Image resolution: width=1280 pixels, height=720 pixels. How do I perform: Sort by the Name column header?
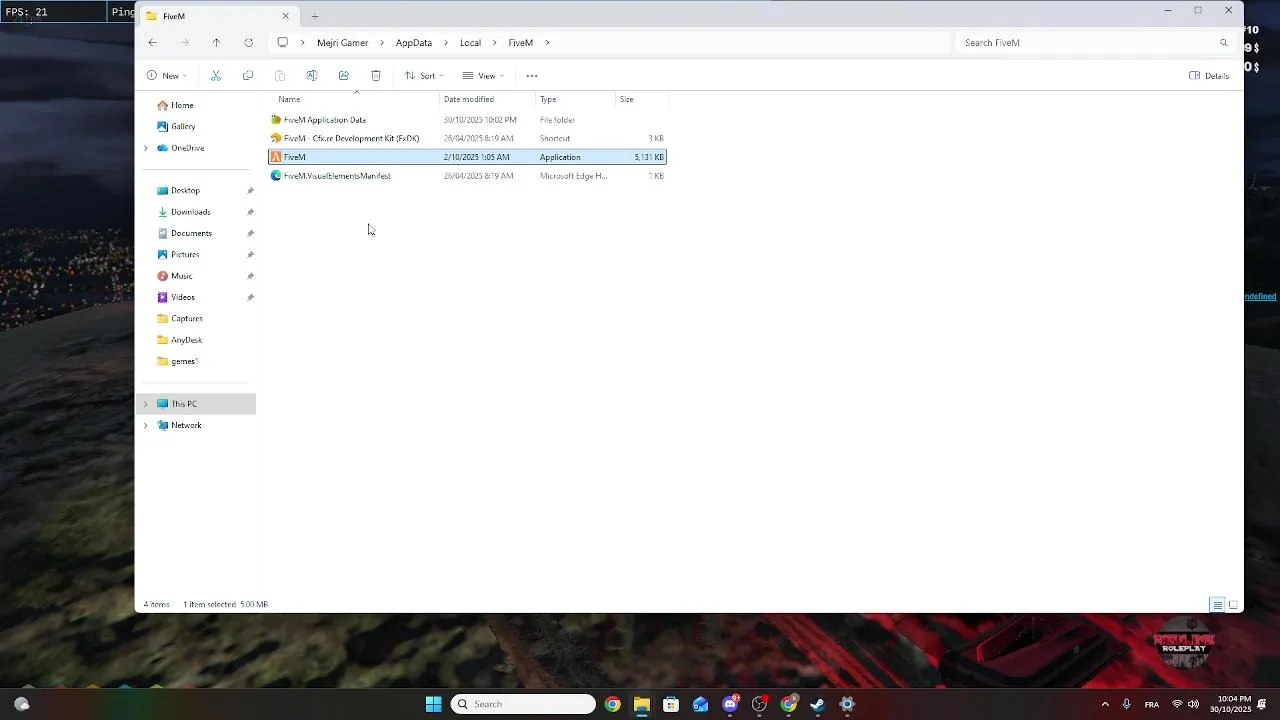[x=355, y=99]
